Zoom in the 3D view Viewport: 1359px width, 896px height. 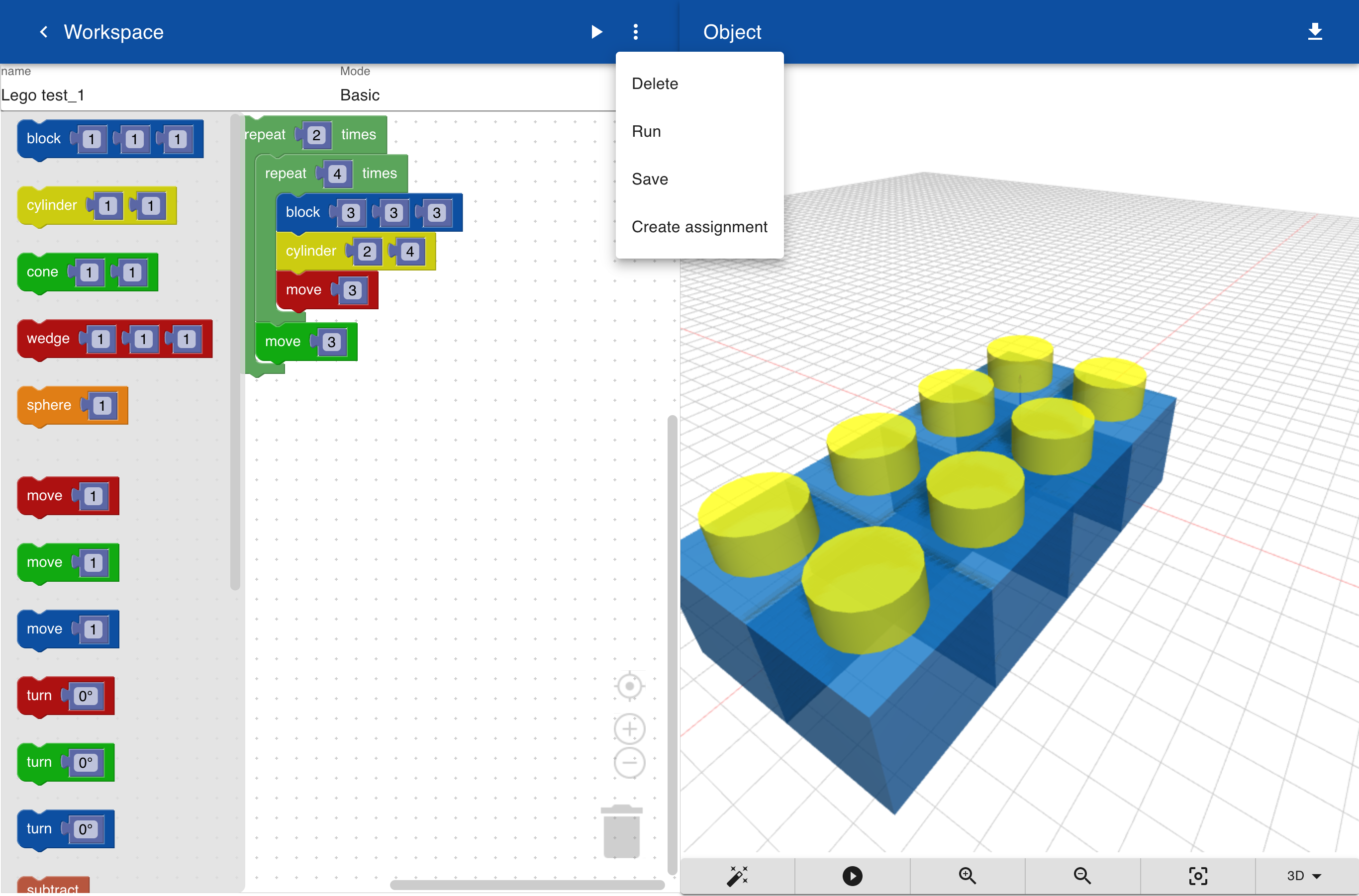pyautogui.click(x=968, y=876)
